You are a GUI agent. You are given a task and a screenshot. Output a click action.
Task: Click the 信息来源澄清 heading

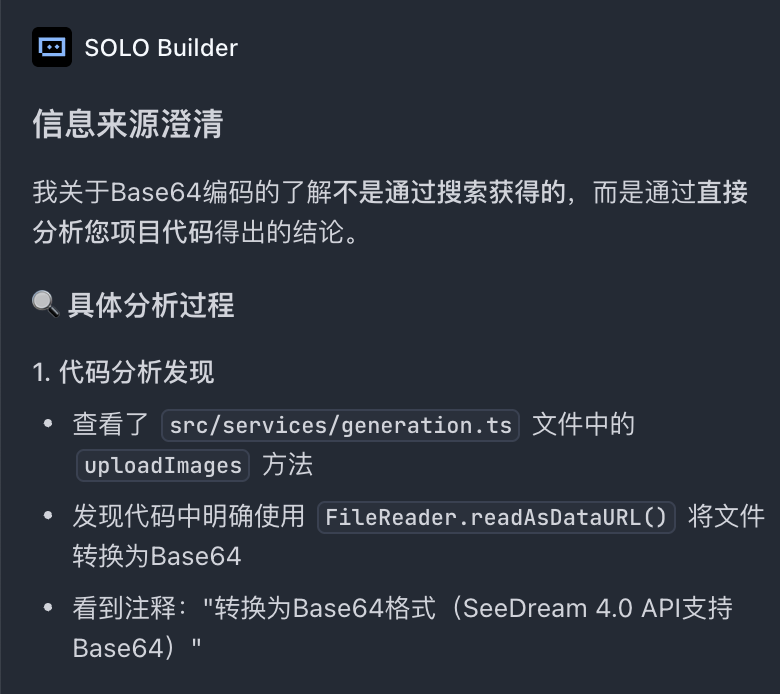pyautogui.click(x=127, y=125)
